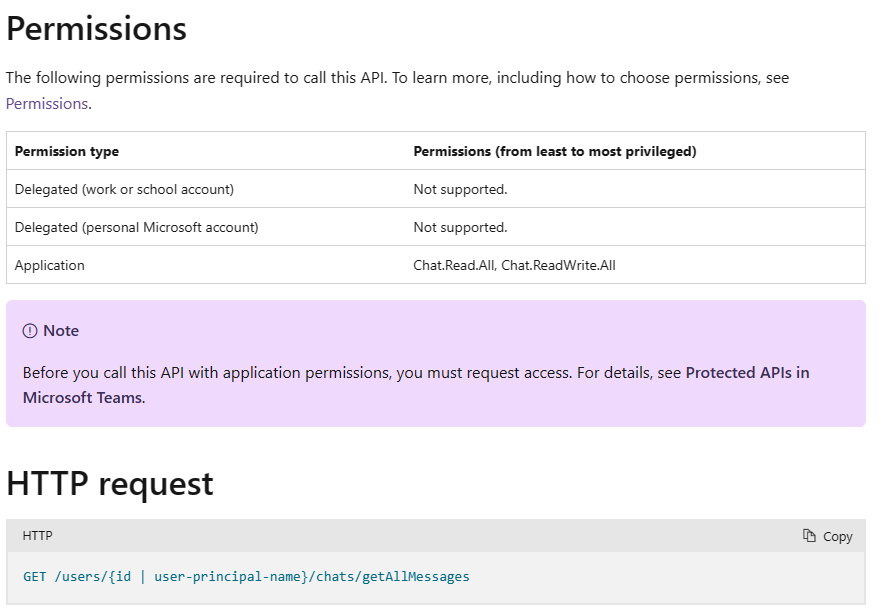Click the Application row cell
This screenshot has width=886, height=609.
click(50, 265)
